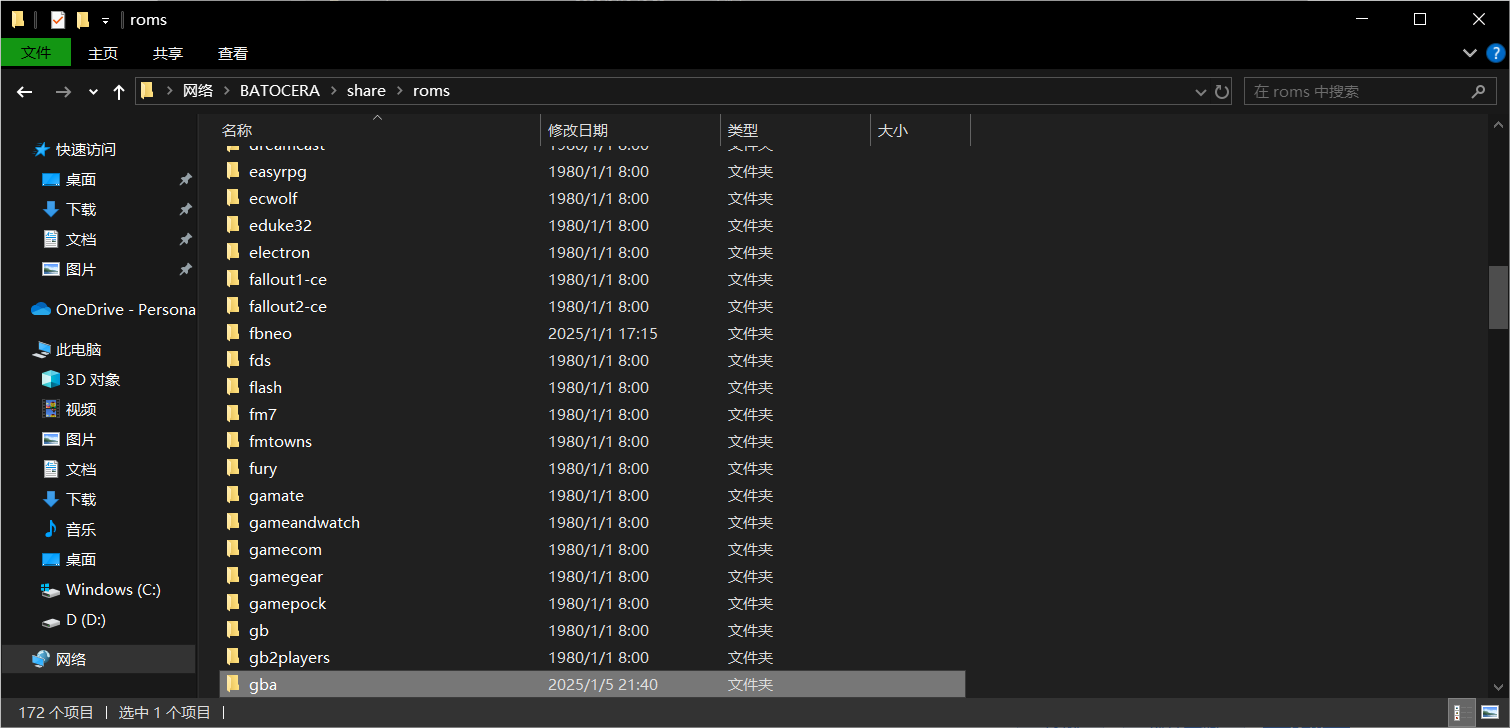Open the 文件 menu tab

pyautogui.click(x=36, y=53)
